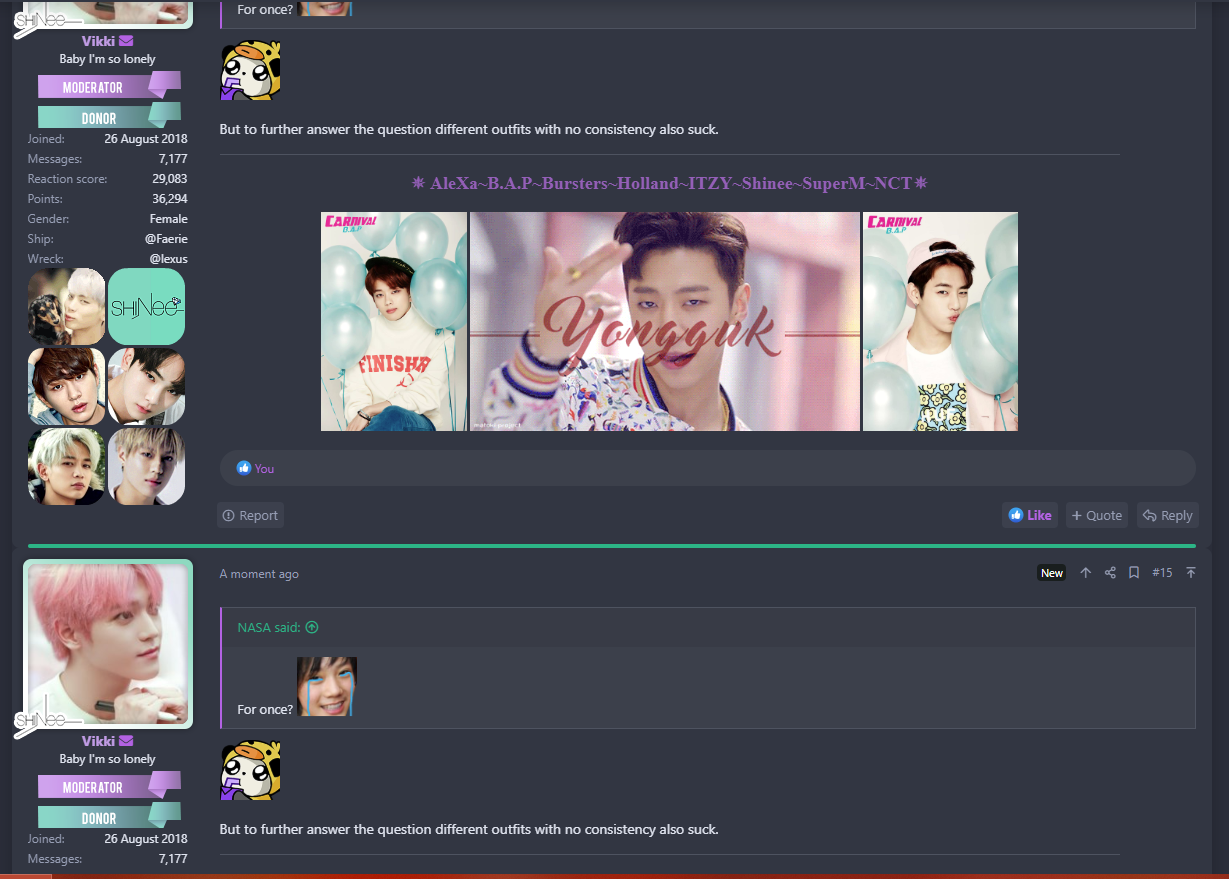Click the DONOR badge above Reaction score stats

[109, 117]
